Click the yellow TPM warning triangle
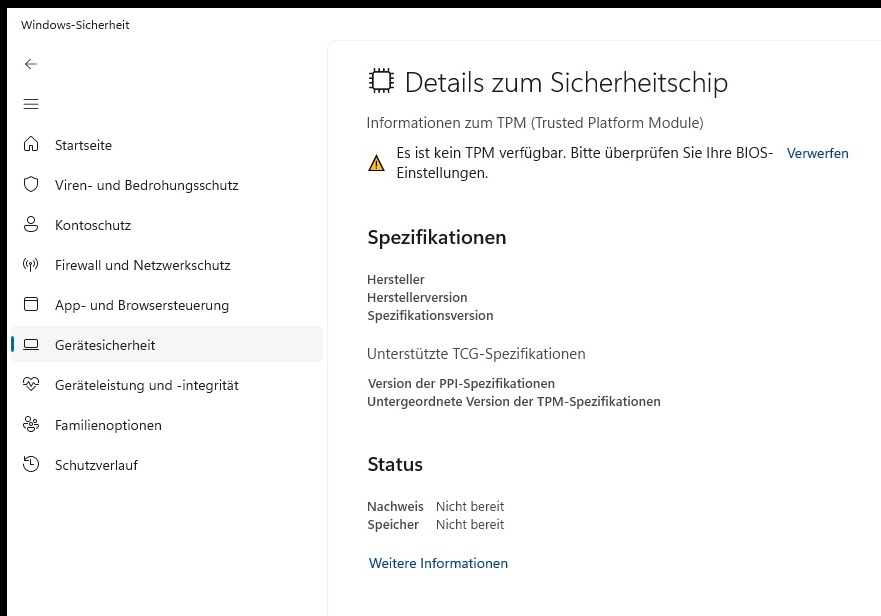This screenshot has width=881, height=616. (x=376, y=163)
